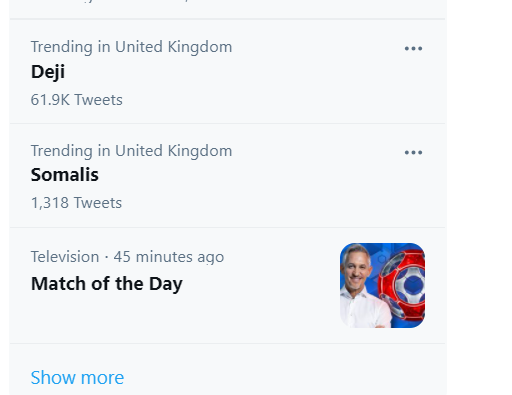
Task: Open more options for Somalis trend
Action: point(413,153)
